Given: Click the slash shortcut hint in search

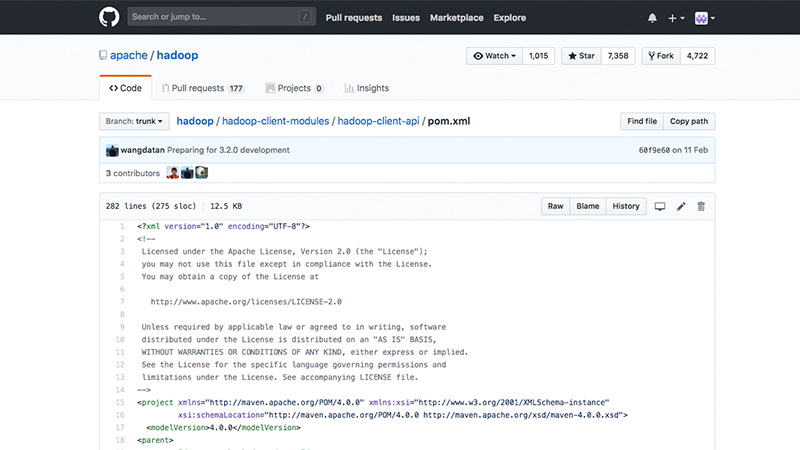Looking at the screenshot, I should pos(305,17).
